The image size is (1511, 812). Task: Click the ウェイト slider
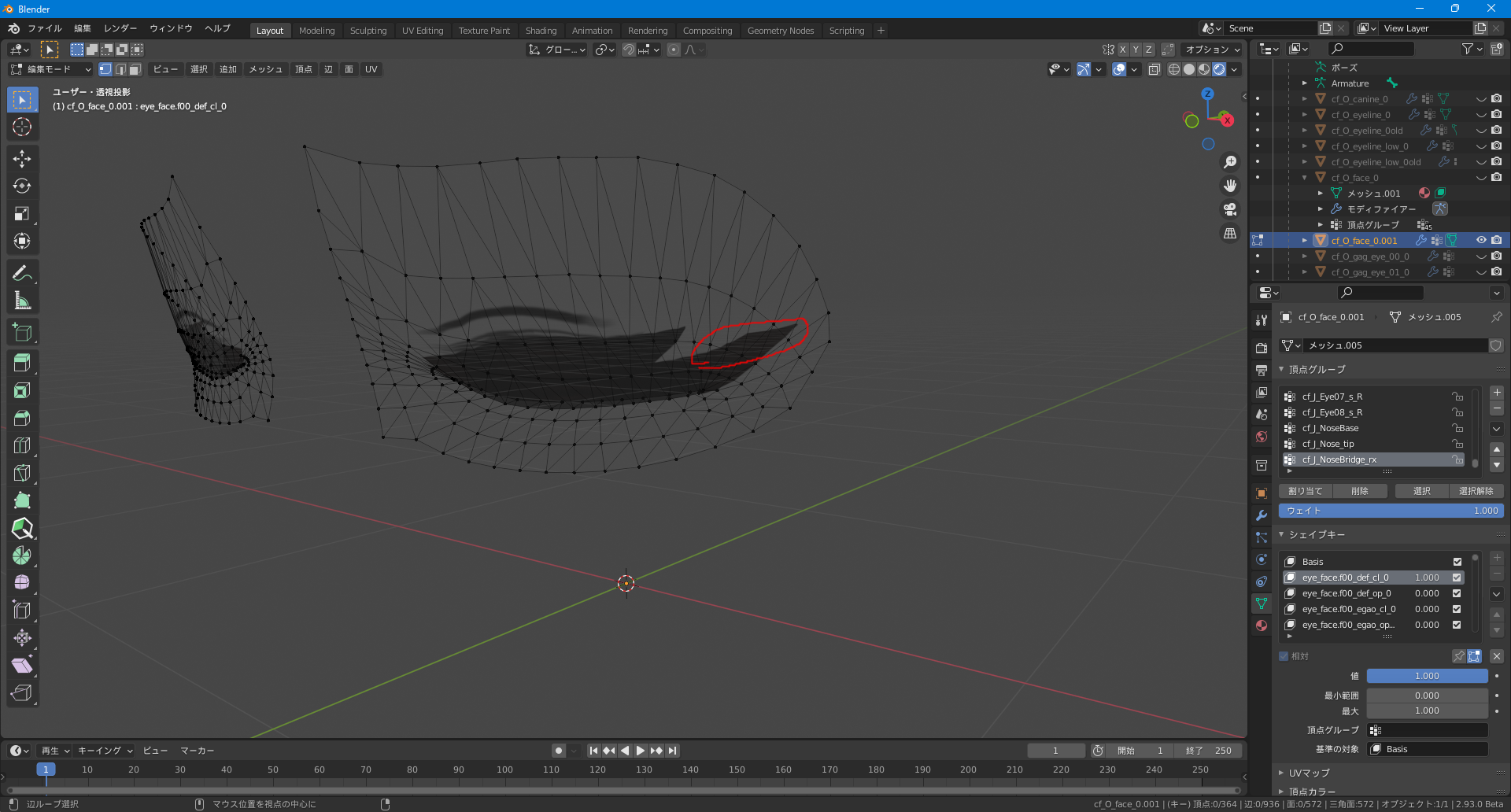click(x=1391, y=511)
